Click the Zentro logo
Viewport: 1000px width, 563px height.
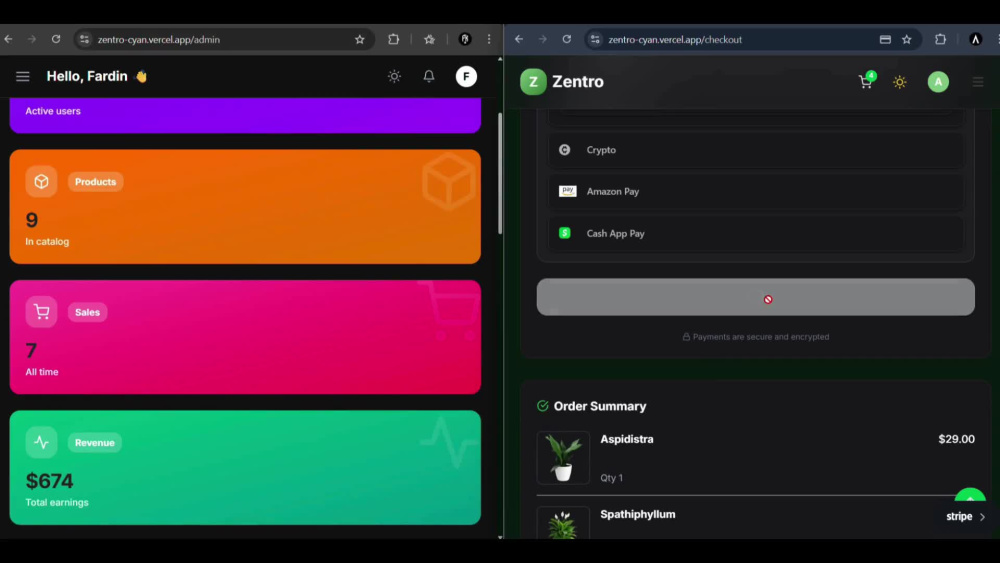click(562, 82)
